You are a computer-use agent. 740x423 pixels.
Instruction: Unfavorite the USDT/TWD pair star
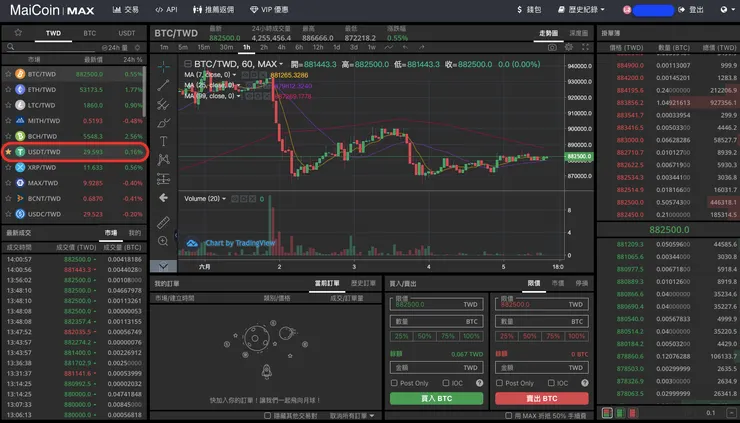[x=8, y=152]
